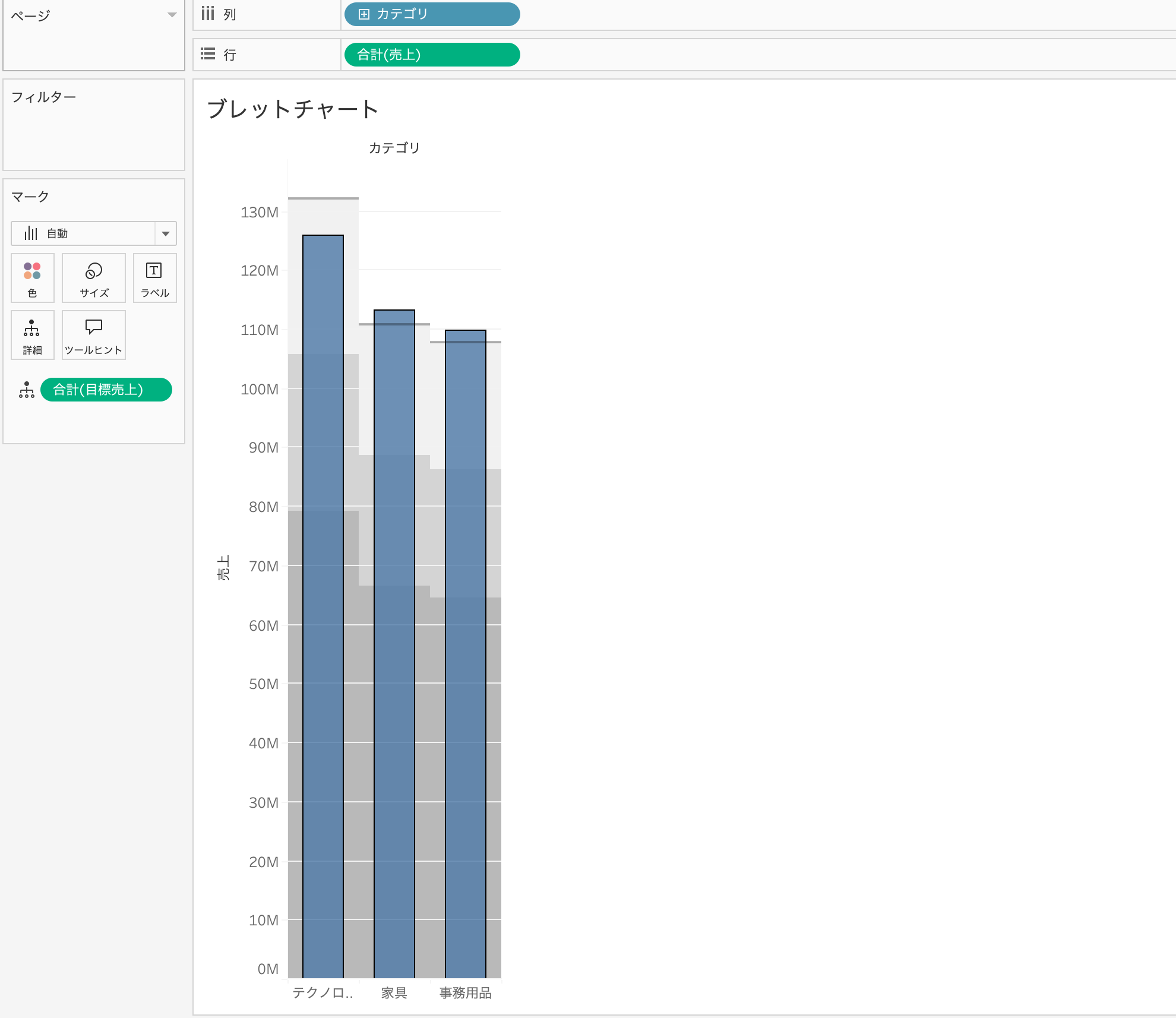Screen dimensions: 1176x1018
Task: Click the 売上 vertical axis label
Action: coord(223,567)
